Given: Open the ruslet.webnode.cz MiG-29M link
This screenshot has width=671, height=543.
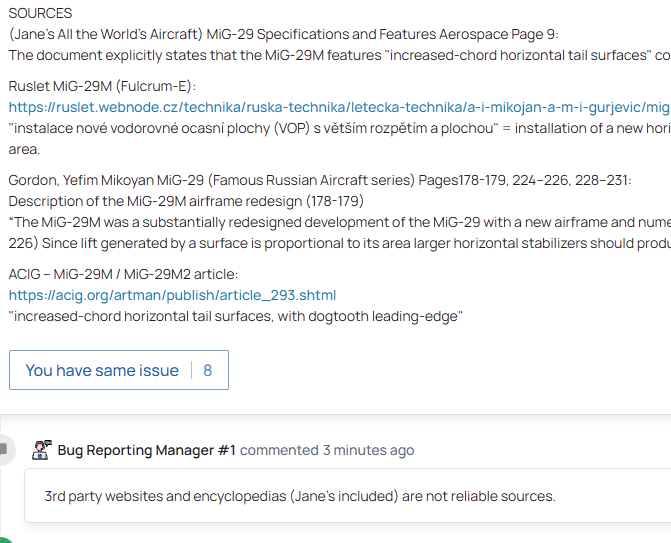Looking at the screenshot, I should coord(340,107).
